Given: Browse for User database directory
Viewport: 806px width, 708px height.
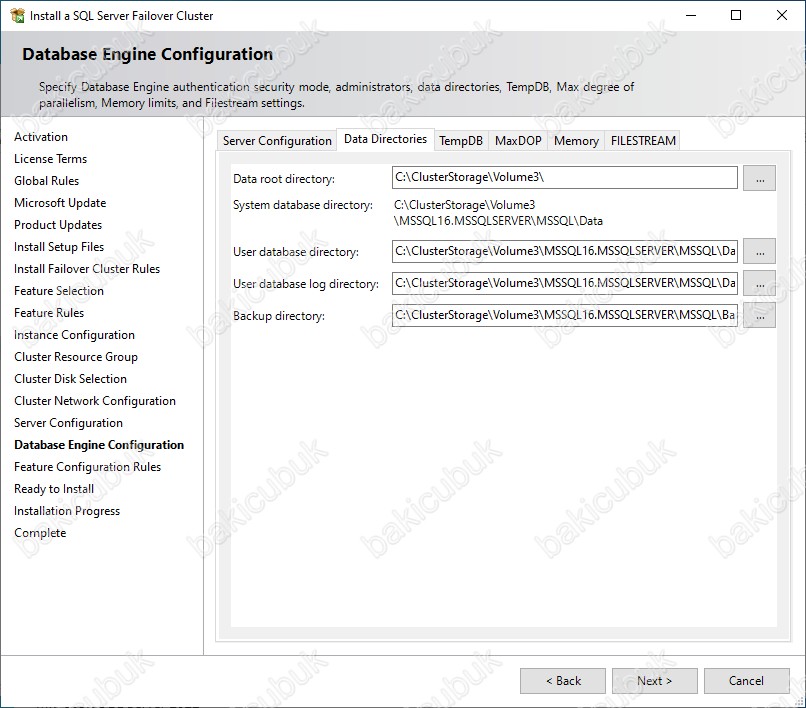Looking at the screenshot, I should coord(760,251).
